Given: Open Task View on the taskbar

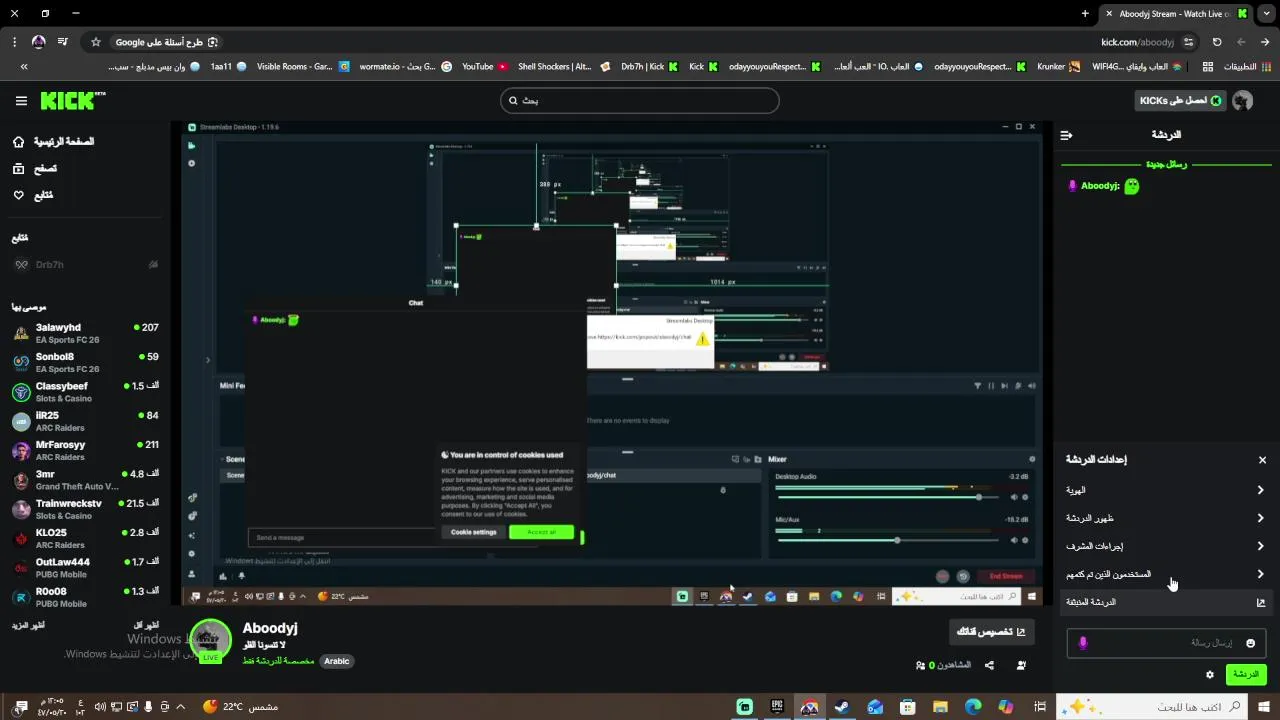Looking at the screenshot, I should pos(1040,707).
